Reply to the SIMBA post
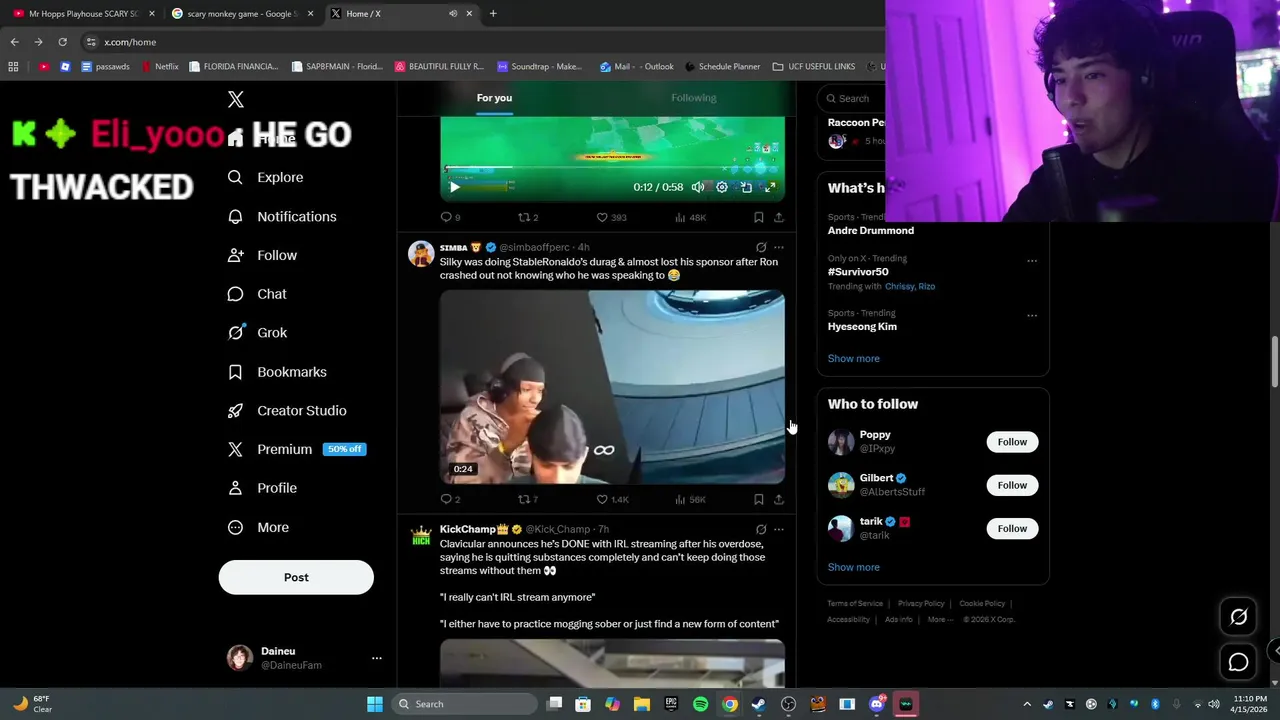This screenshot has width=1280, height=720. pyautogui.click(x=450, y=499)
